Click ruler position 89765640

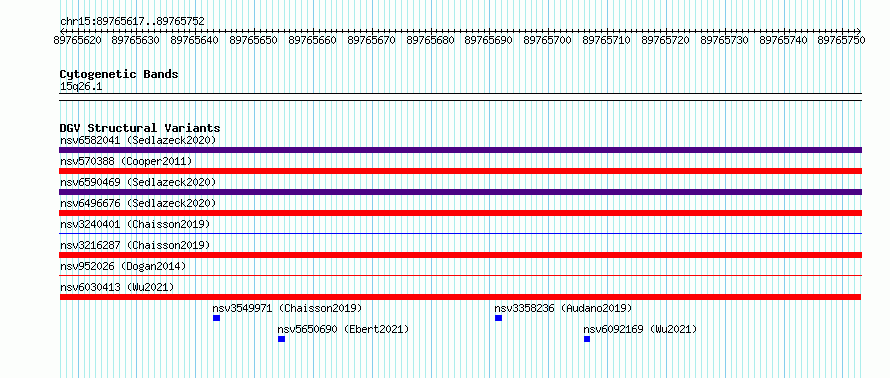click(194, 40)
